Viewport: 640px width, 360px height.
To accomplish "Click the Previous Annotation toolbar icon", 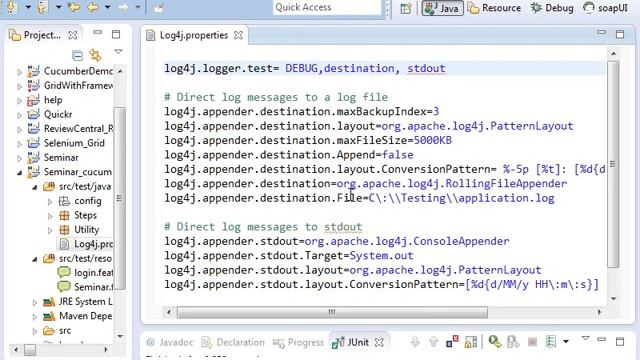I will 42,7.
